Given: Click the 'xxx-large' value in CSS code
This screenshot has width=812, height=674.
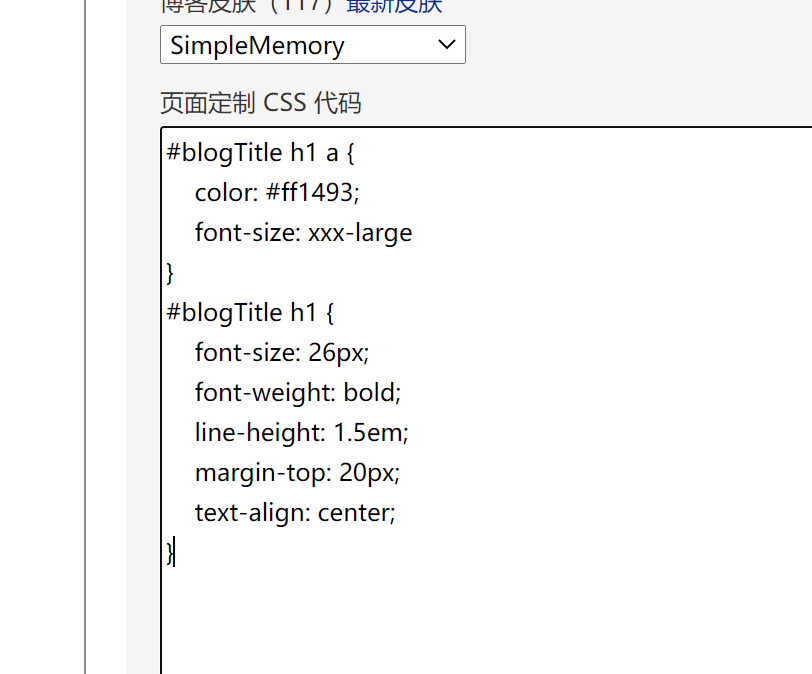Looking at the screenshot, I should point(360,233).
